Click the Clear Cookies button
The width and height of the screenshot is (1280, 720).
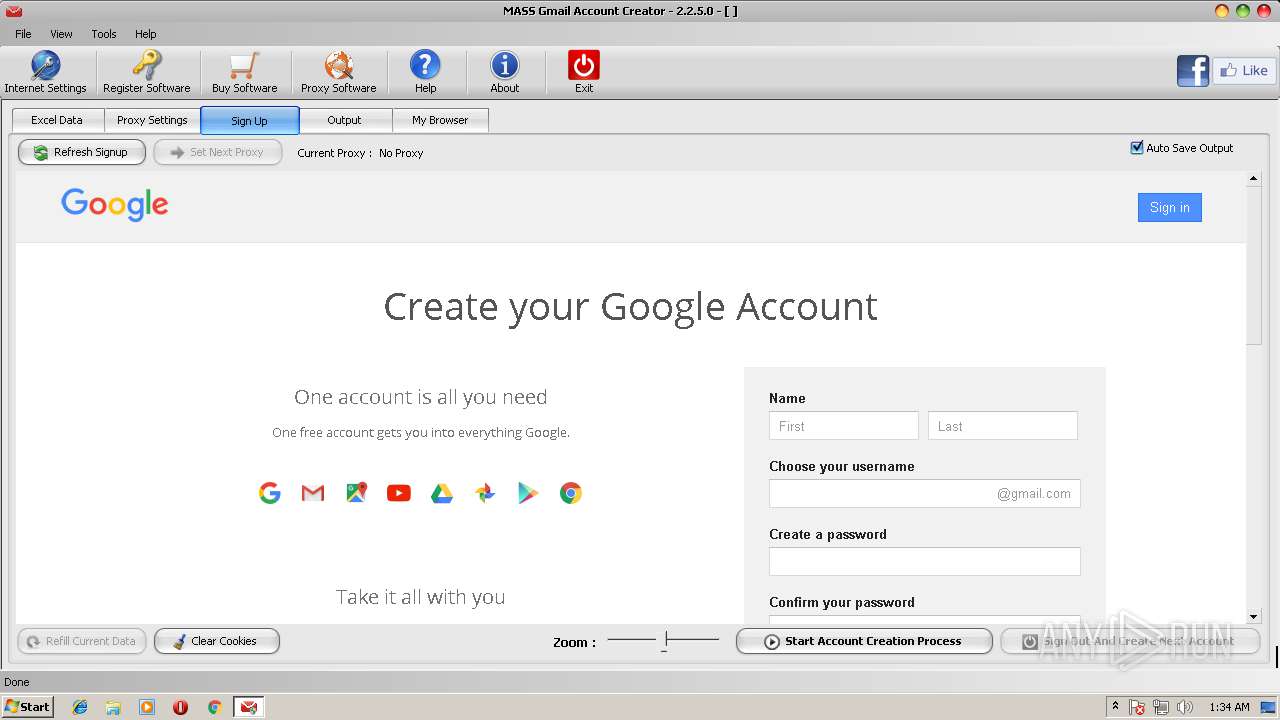217,641
